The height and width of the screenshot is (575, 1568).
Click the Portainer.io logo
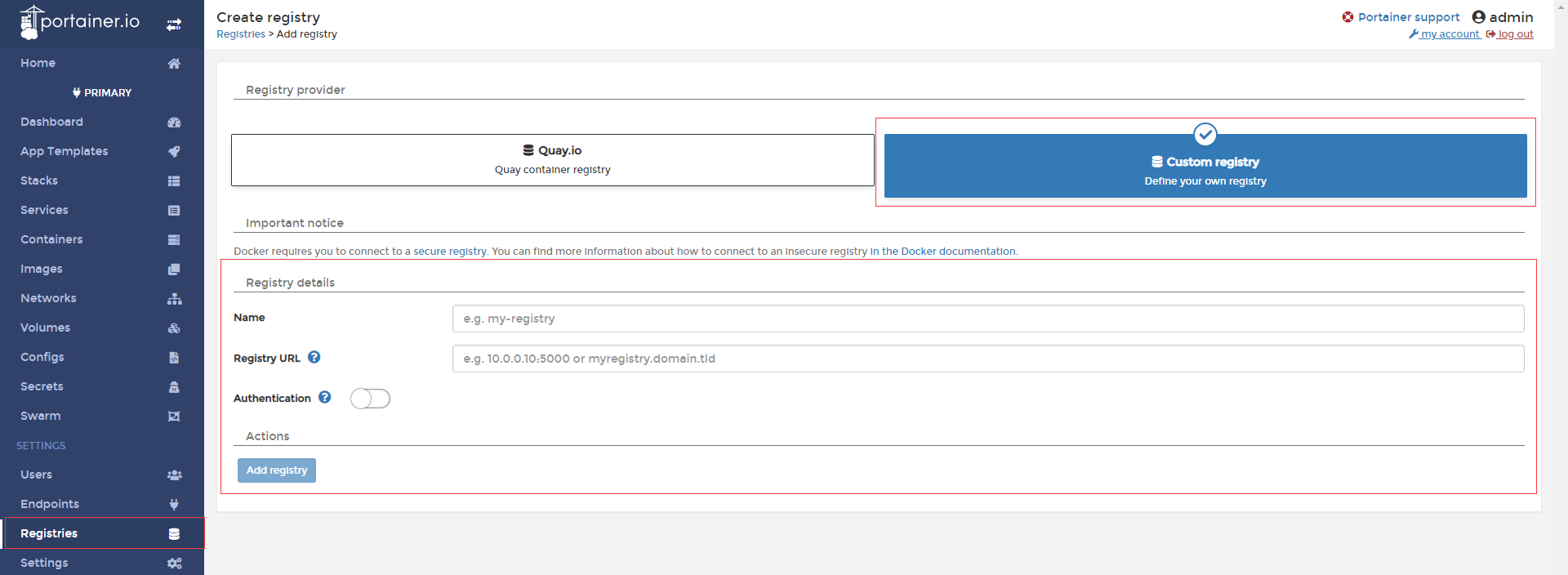click(80, 22)
